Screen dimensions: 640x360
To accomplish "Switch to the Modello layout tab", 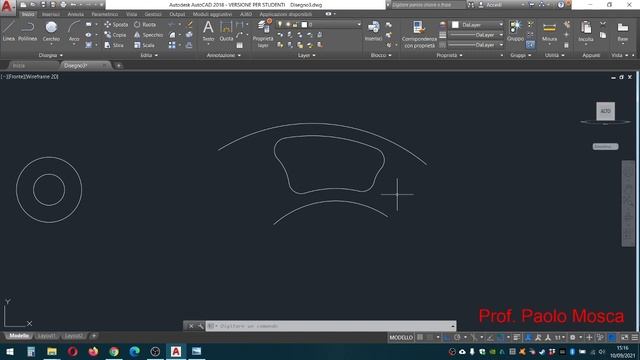I will (19, 336).
